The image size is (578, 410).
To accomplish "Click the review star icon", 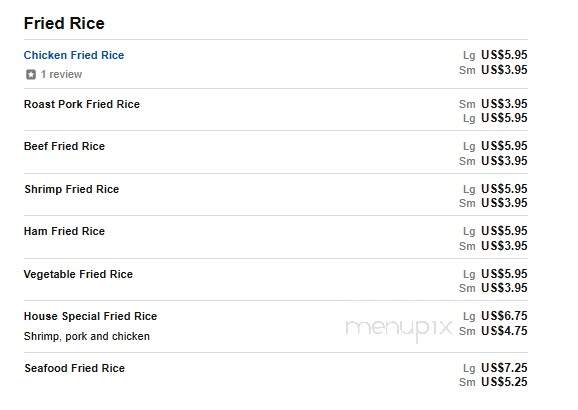I will (31, 74).
